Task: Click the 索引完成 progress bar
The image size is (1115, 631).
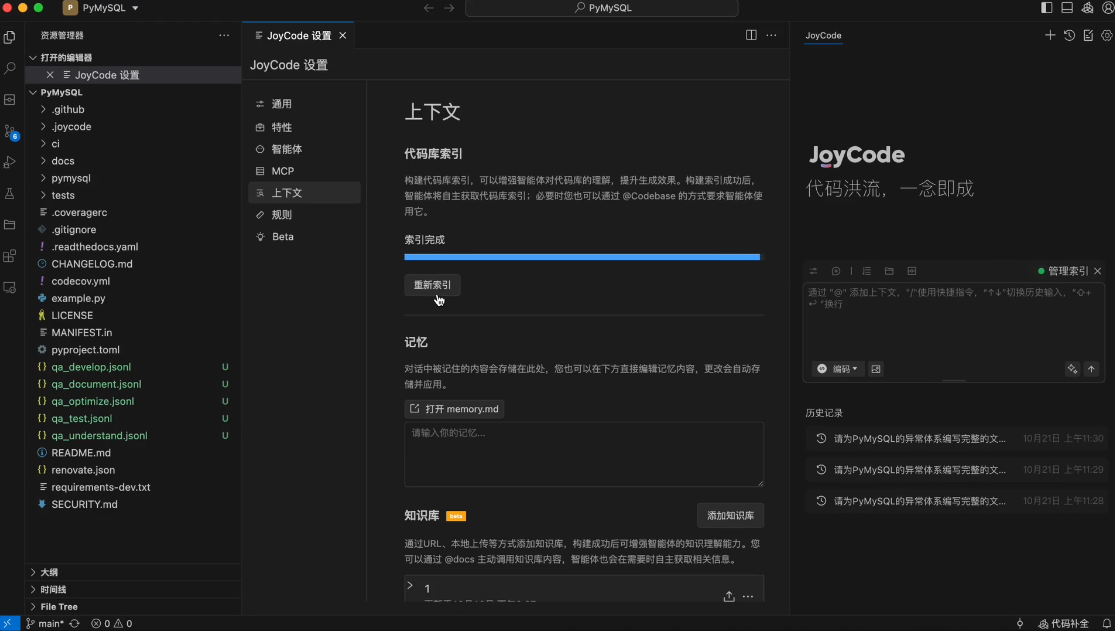Action: click(x=582, y=257)
